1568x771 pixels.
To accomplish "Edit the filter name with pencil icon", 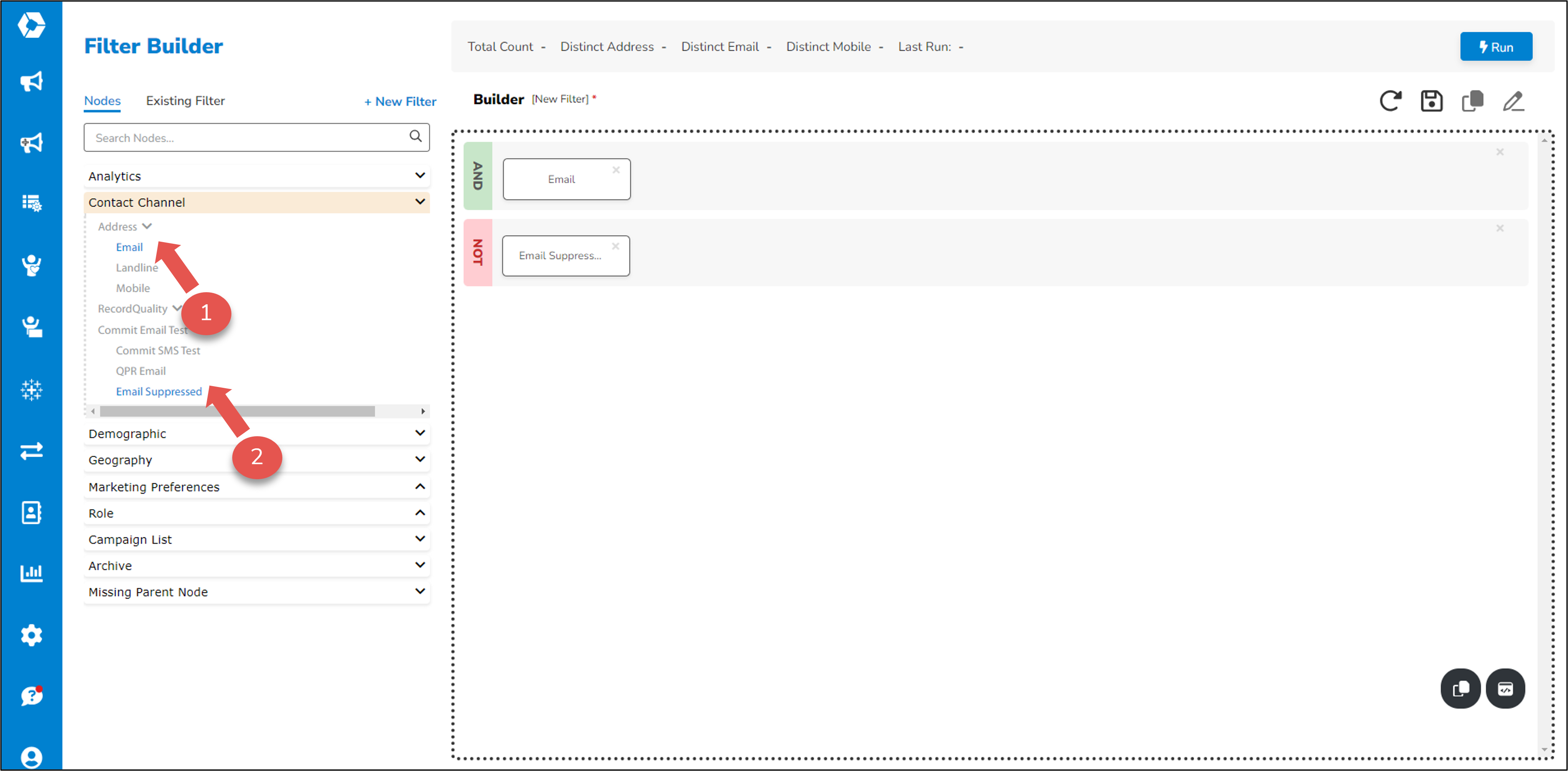I will click(1514, 101).
